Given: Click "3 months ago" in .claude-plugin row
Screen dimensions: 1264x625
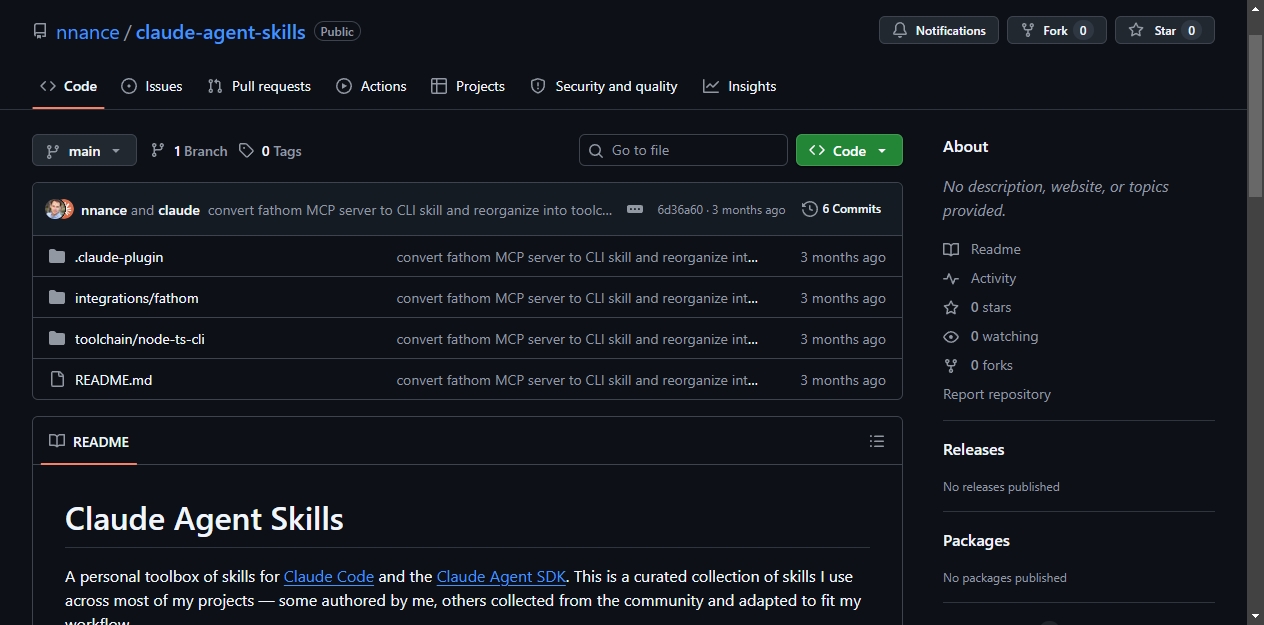Looking at the screenshot, I should [x=843, y=257].
